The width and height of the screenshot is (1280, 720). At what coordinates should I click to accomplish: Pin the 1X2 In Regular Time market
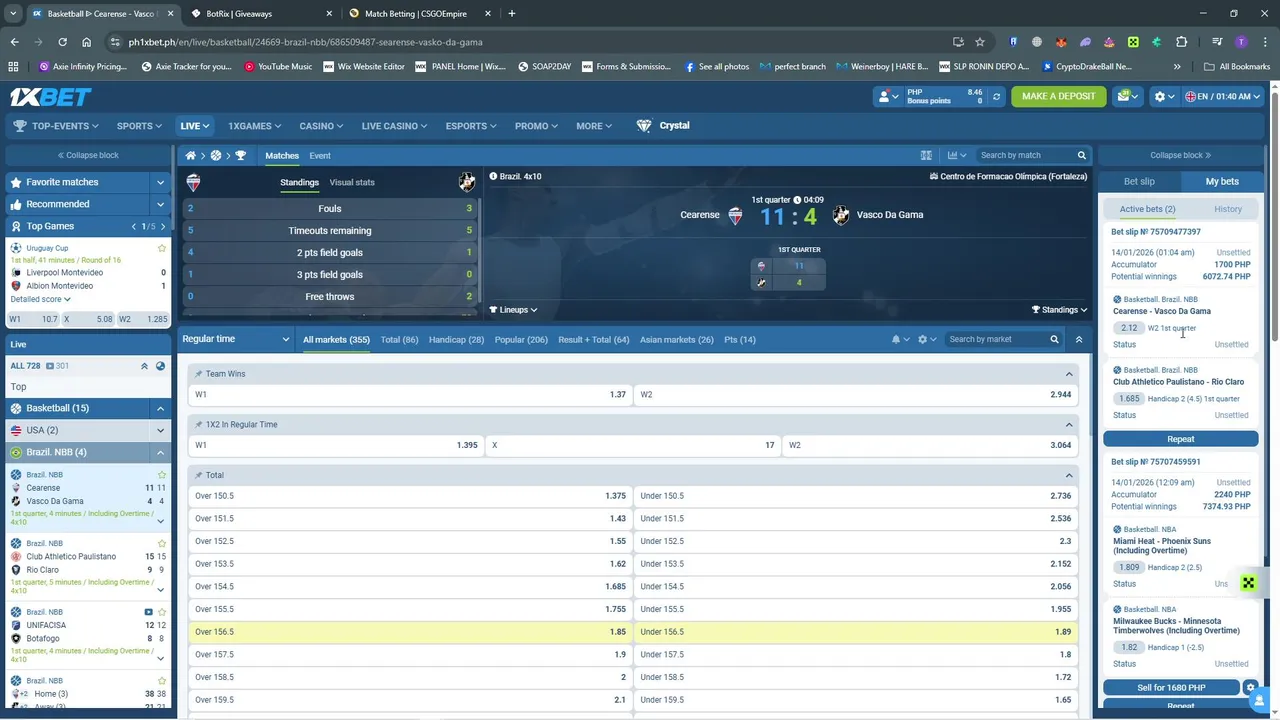coord(199,425)
